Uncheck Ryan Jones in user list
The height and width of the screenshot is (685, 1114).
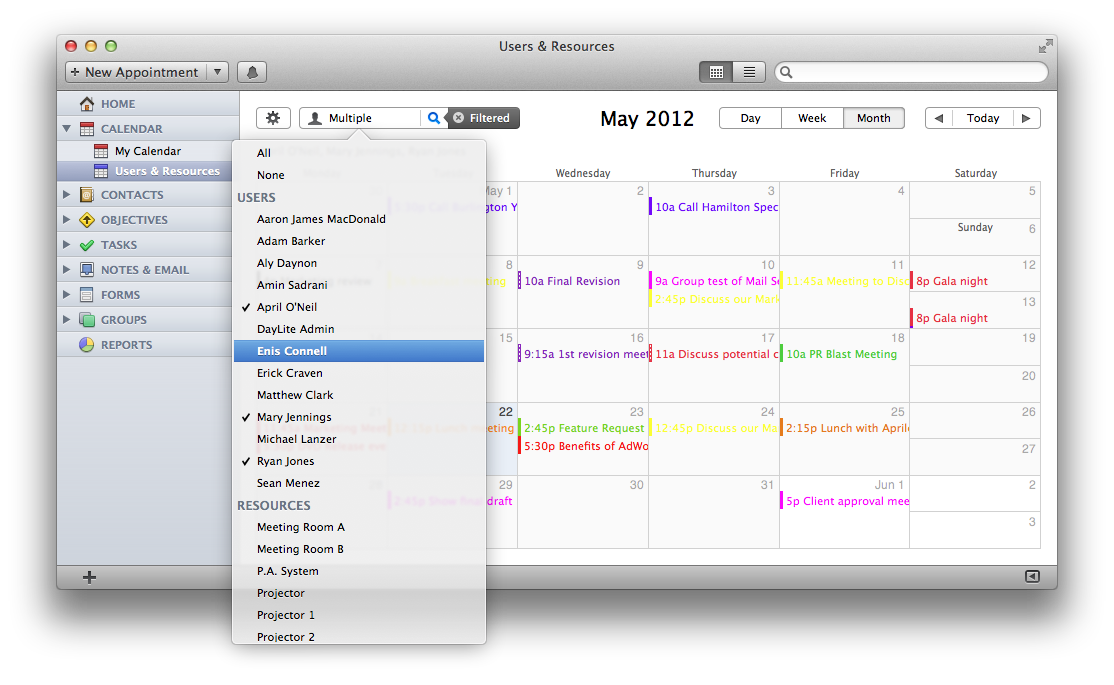click(285, 461)
